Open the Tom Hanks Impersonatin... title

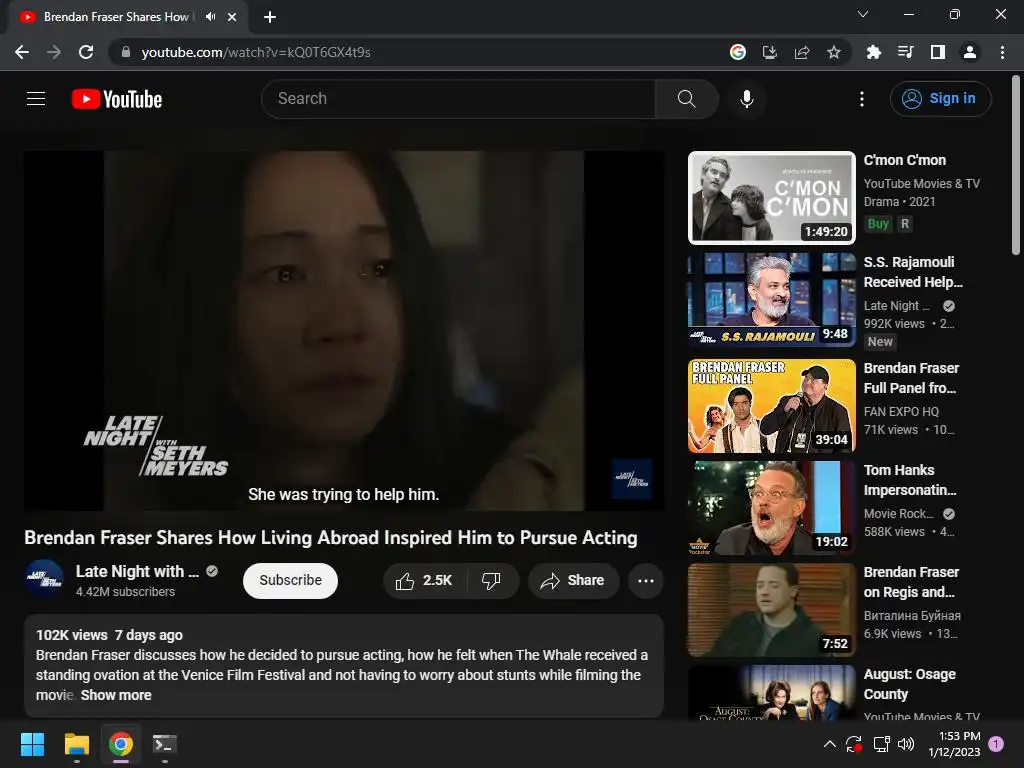(x=910, y=480)
